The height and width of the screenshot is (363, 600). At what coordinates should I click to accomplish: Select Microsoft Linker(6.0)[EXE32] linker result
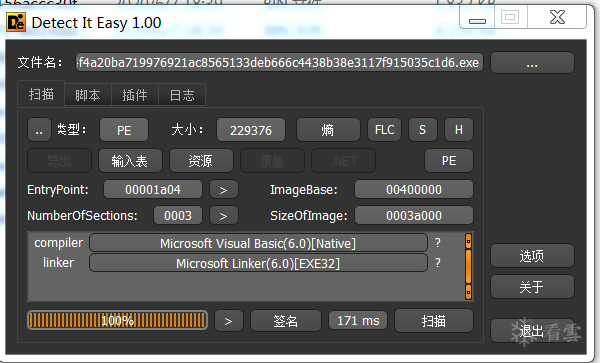(x=258, y=263)
